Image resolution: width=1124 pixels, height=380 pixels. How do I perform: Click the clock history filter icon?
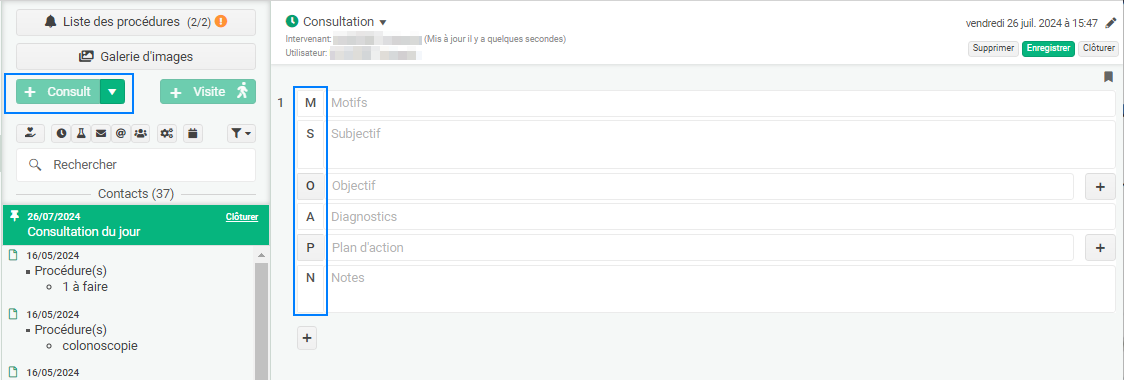pos(62,133)
